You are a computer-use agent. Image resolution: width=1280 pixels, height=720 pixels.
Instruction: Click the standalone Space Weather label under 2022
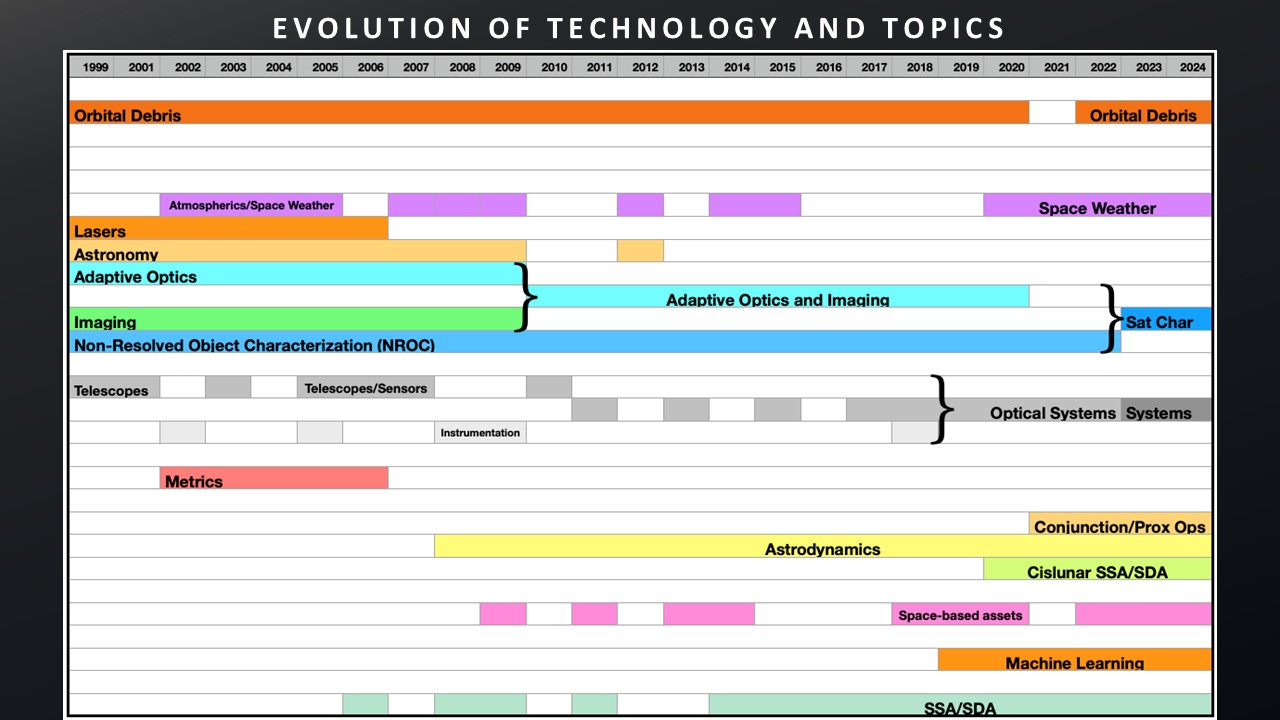coord(1097,208)
